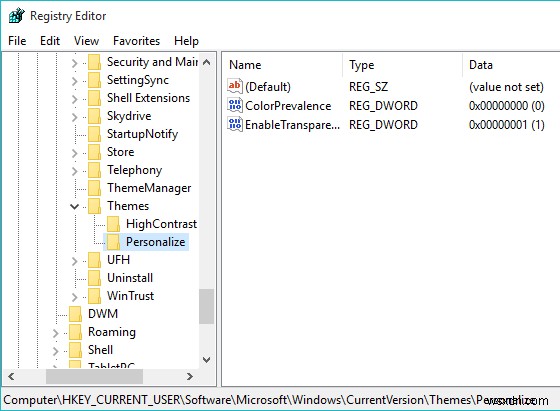Click the UFH folder icon
Screen dimensions: 560x411
(x=95, y=260)
